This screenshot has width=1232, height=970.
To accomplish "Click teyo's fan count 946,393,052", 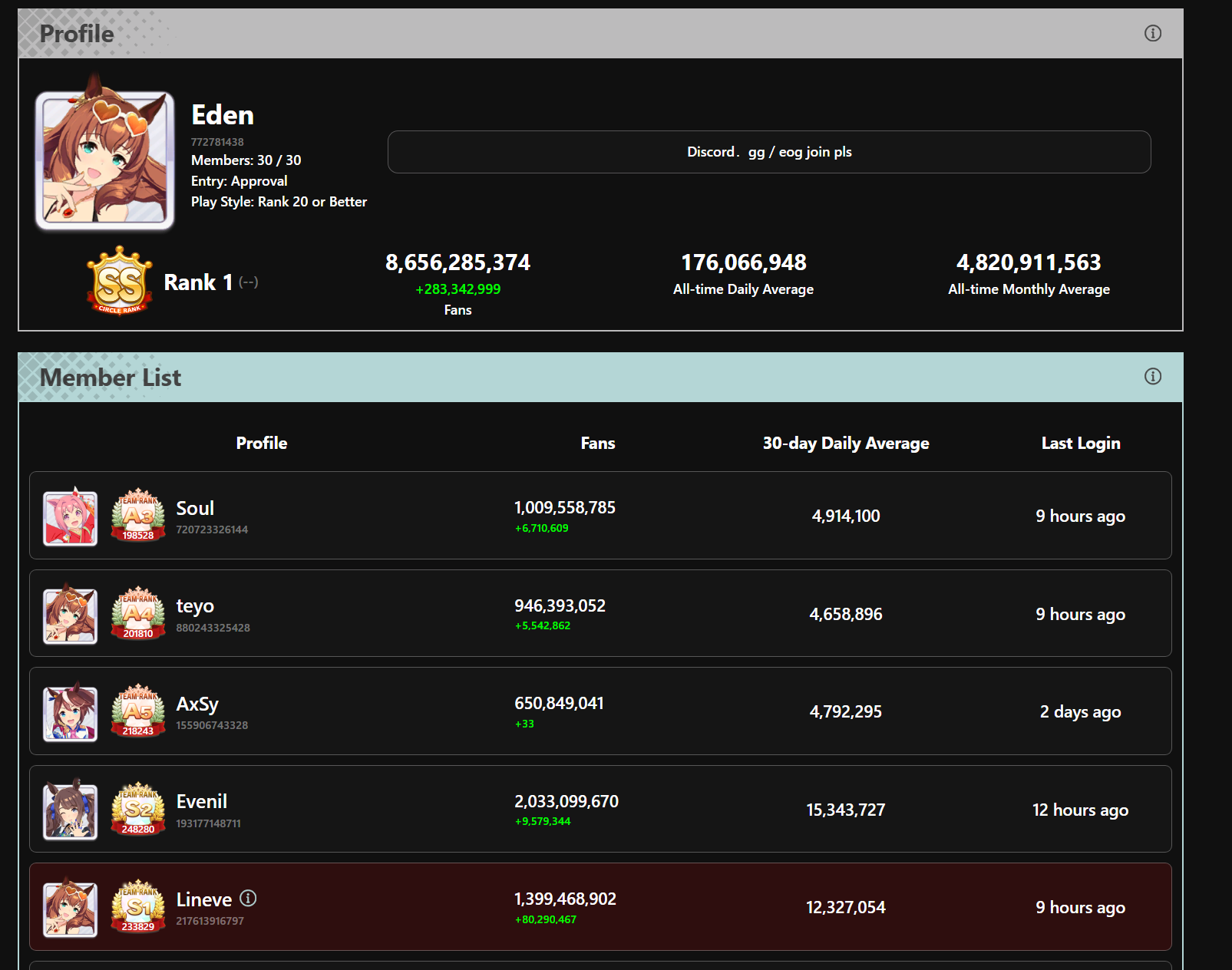I will 560,605.
